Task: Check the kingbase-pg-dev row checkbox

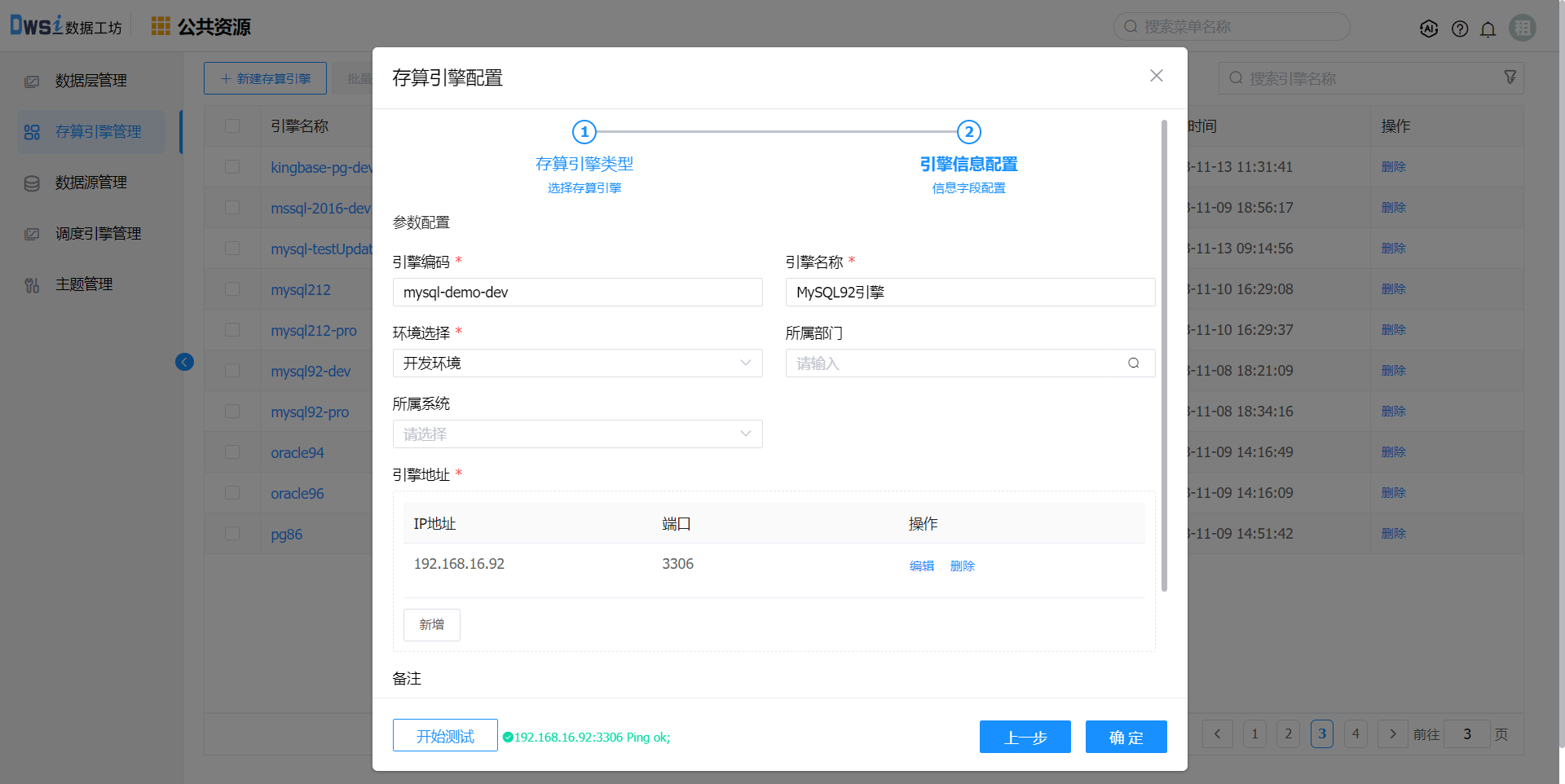Action: point(232,167)
